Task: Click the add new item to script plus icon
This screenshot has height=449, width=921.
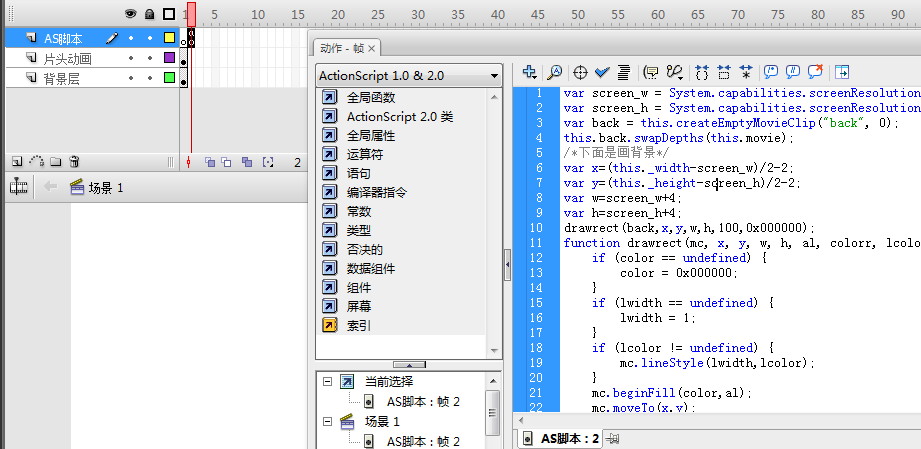Action: (530, 72)
